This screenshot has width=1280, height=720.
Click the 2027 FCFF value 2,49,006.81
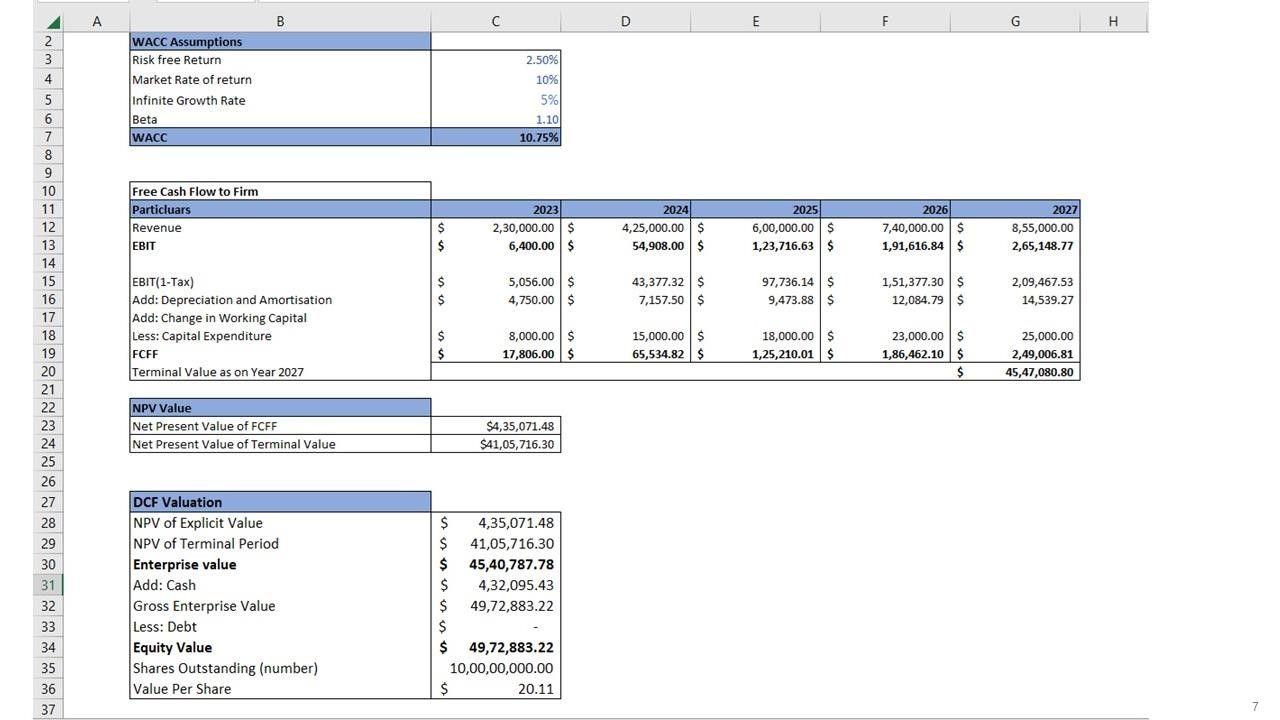1015,354
